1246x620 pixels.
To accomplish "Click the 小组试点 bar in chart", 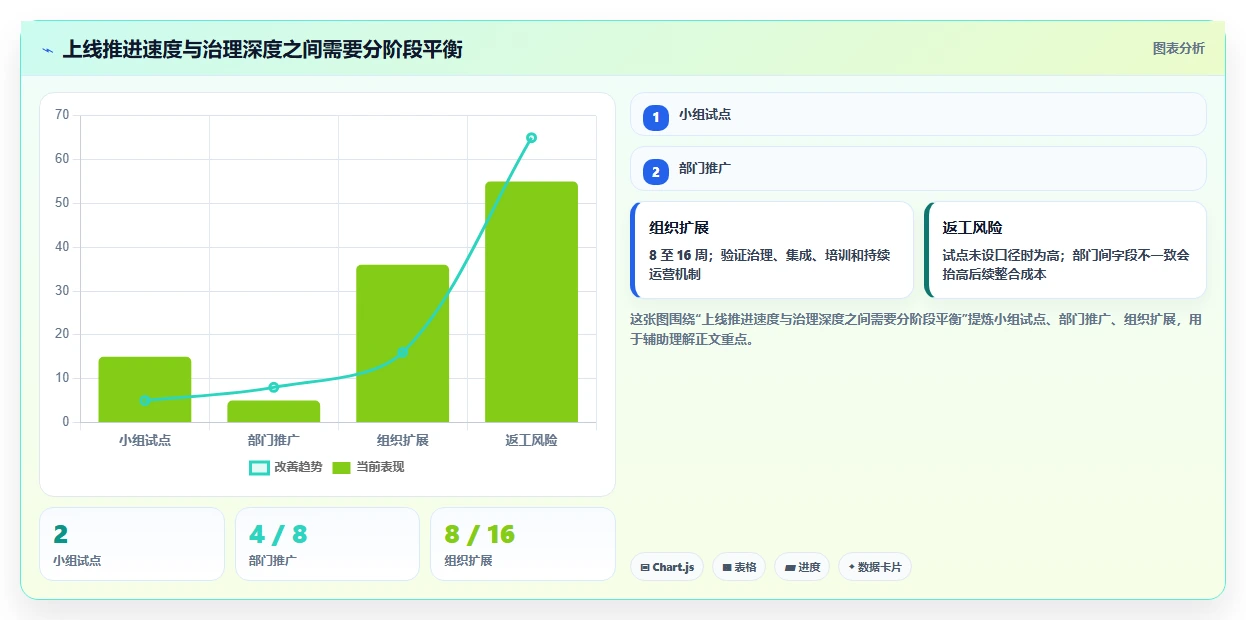I will pyautogui.click(x=145, y=389).
